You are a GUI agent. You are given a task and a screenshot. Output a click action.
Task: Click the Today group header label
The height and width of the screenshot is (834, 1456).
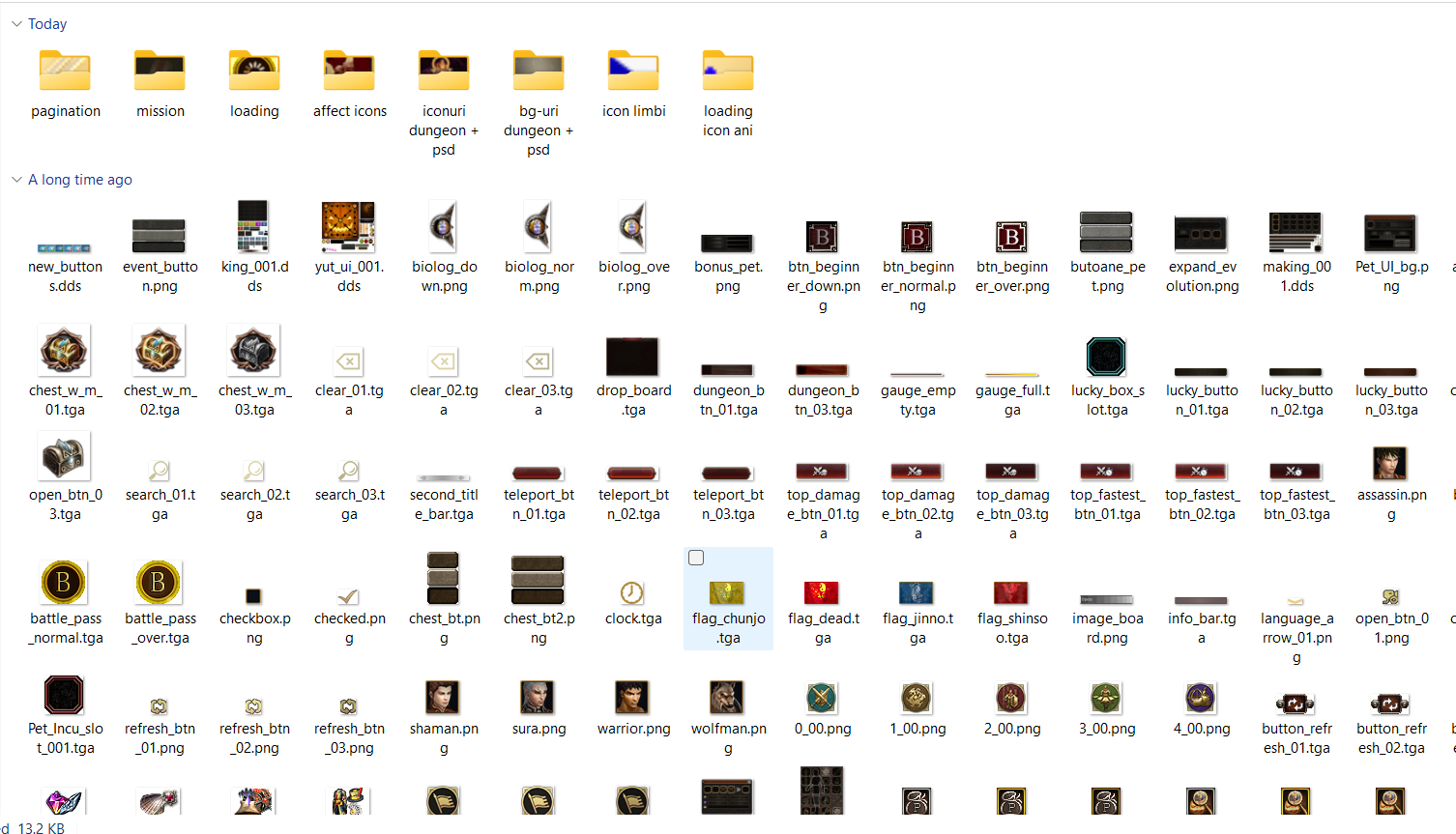[47, 24]
